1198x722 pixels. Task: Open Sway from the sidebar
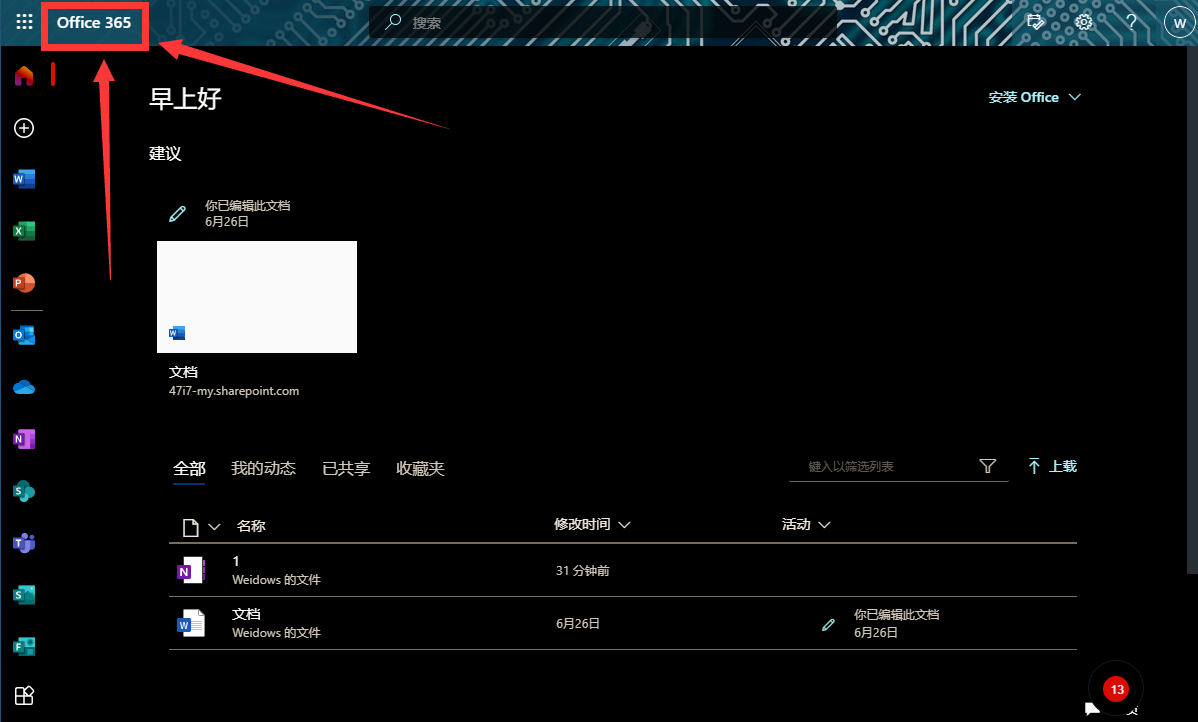tap(24, 595)
